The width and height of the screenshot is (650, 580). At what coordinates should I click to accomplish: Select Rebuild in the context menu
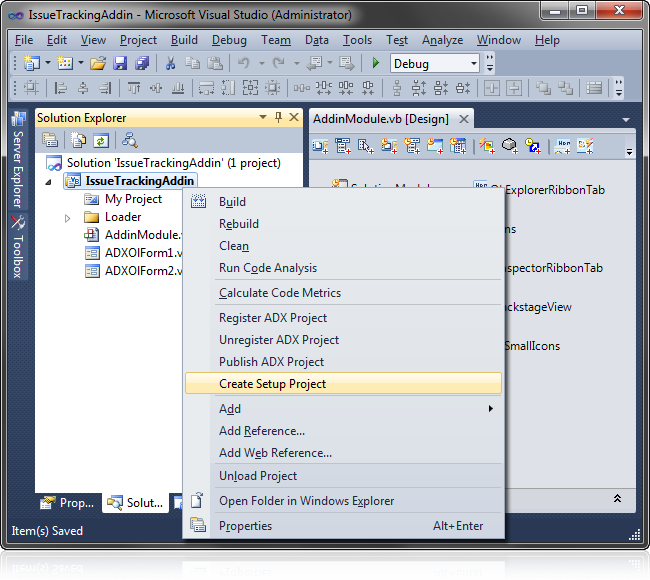pyautogui.click(x=343, y=224)
